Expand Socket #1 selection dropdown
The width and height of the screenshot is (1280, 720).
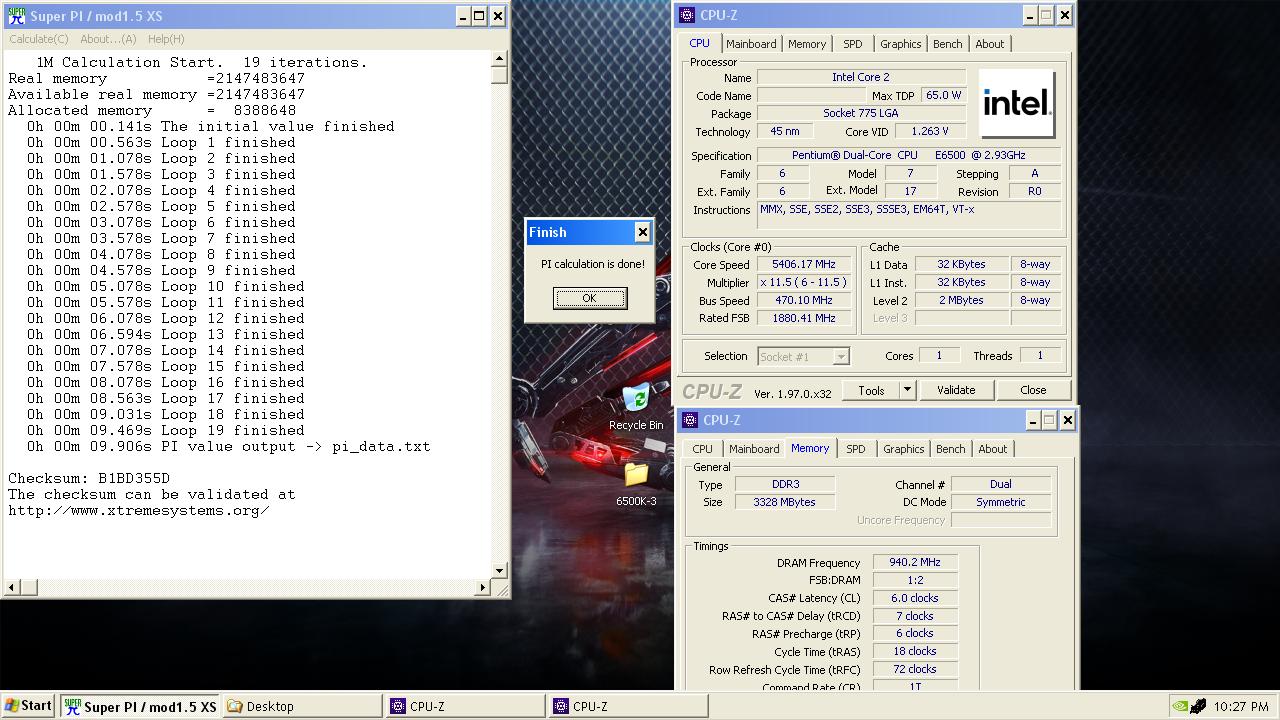(841, 356)
